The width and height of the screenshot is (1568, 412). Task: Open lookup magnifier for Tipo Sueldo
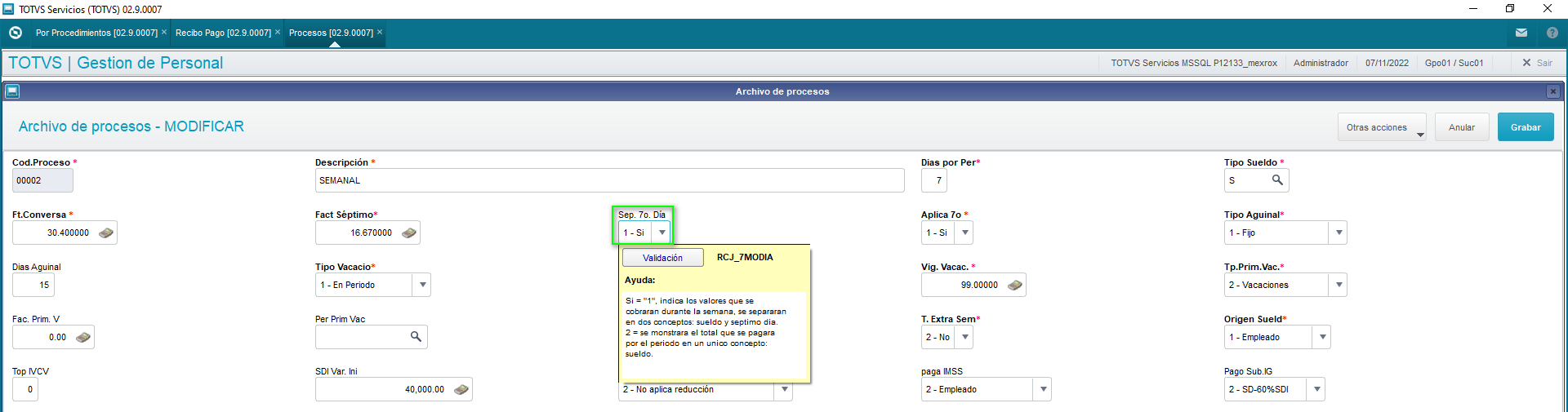tap(1277, 179)
